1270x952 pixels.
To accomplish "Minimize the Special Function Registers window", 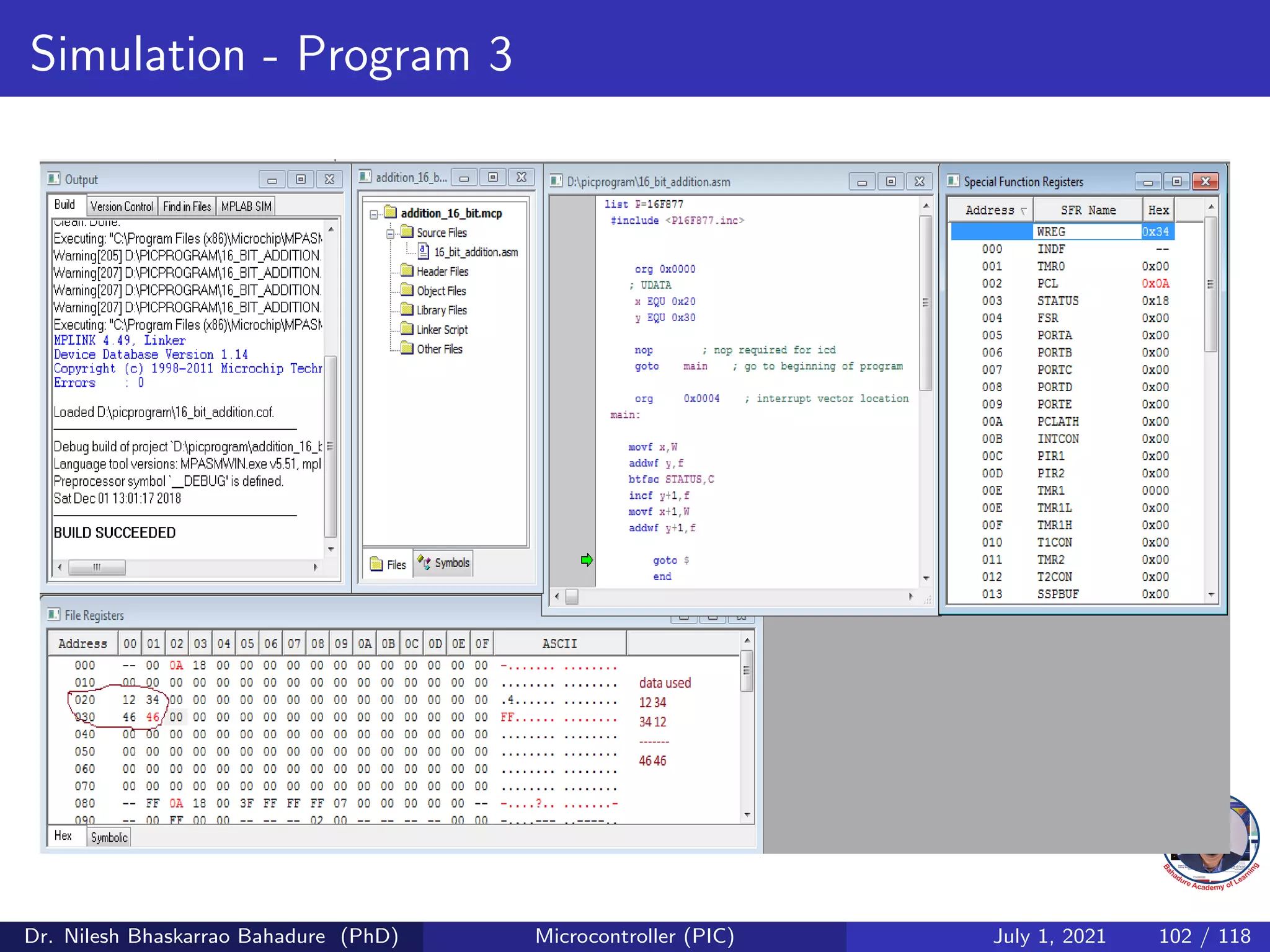I will pos(1148,182).
